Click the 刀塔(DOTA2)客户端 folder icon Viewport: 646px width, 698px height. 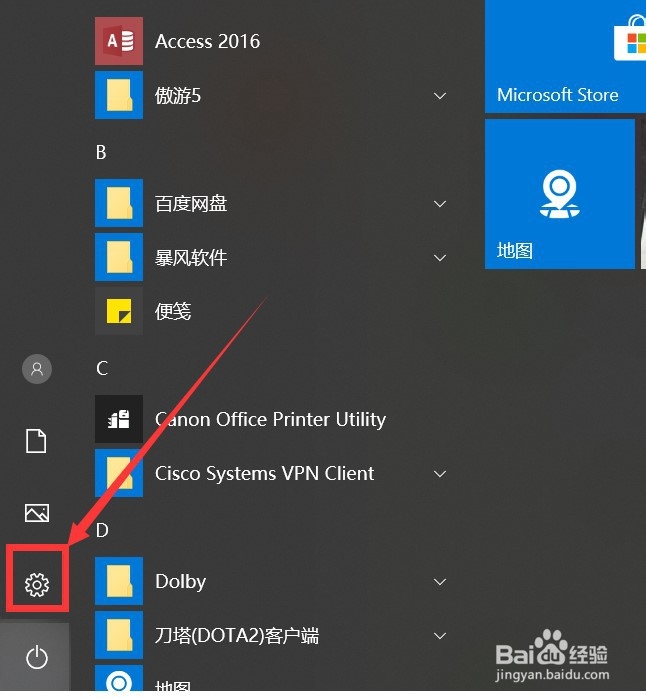pyautogui.click(x=119, y=635)
